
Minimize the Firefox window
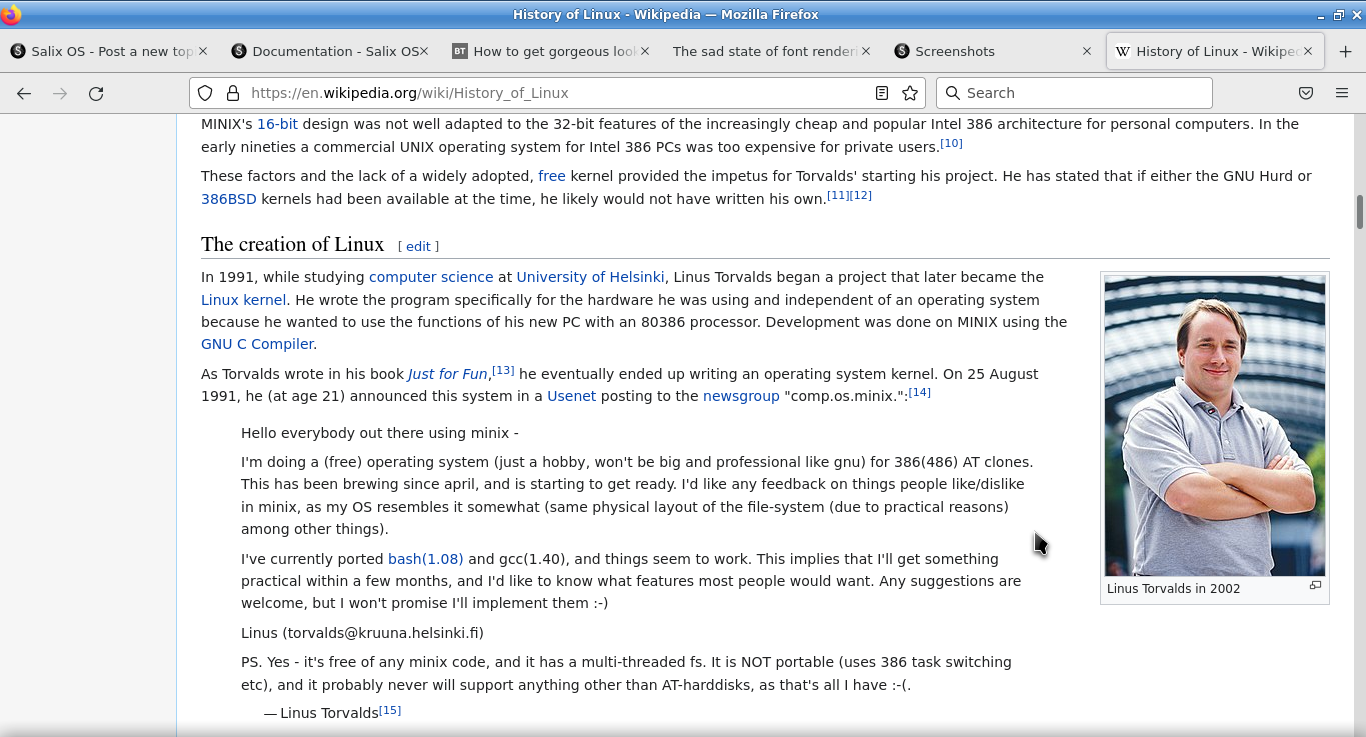[1322, 15]
